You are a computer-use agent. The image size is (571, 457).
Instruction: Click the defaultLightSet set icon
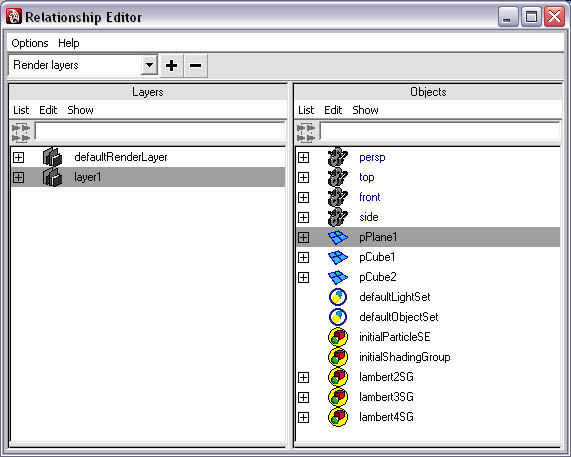coord(338,297)
